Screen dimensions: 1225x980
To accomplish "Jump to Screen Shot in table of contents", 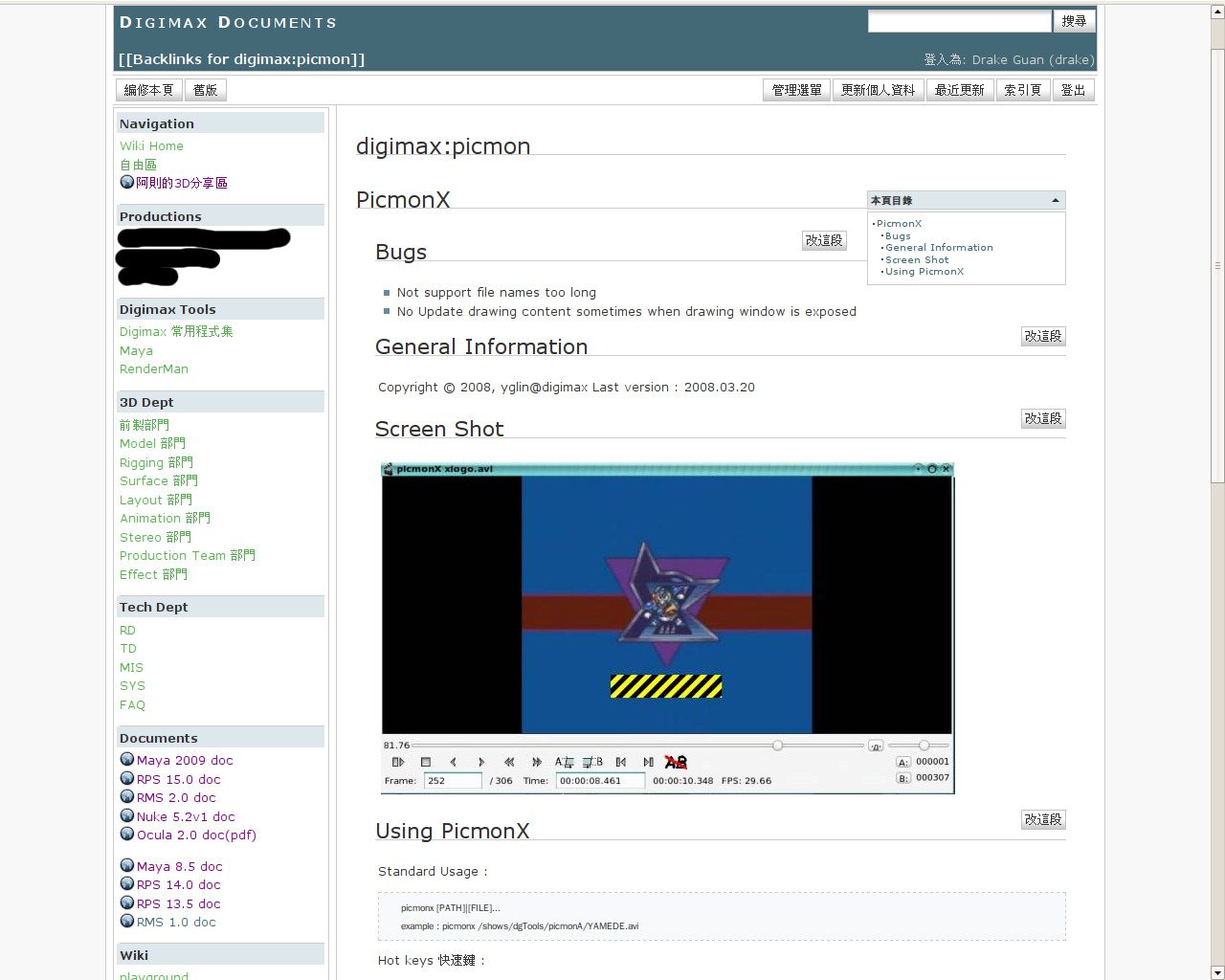I will pos(917,259).
